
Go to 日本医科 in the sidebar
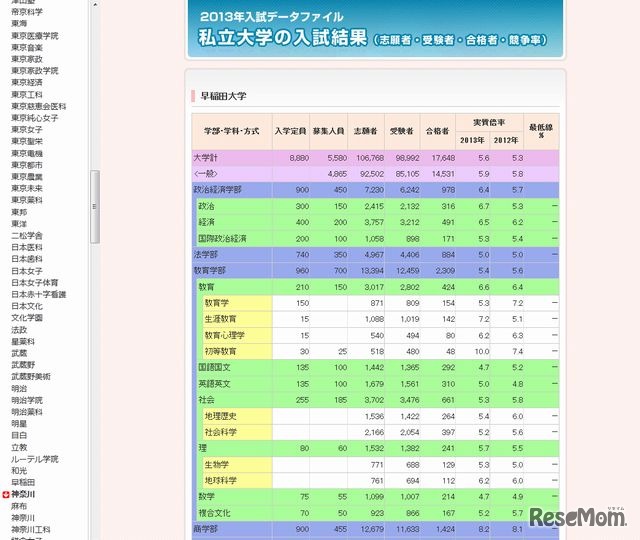[27, 247]
